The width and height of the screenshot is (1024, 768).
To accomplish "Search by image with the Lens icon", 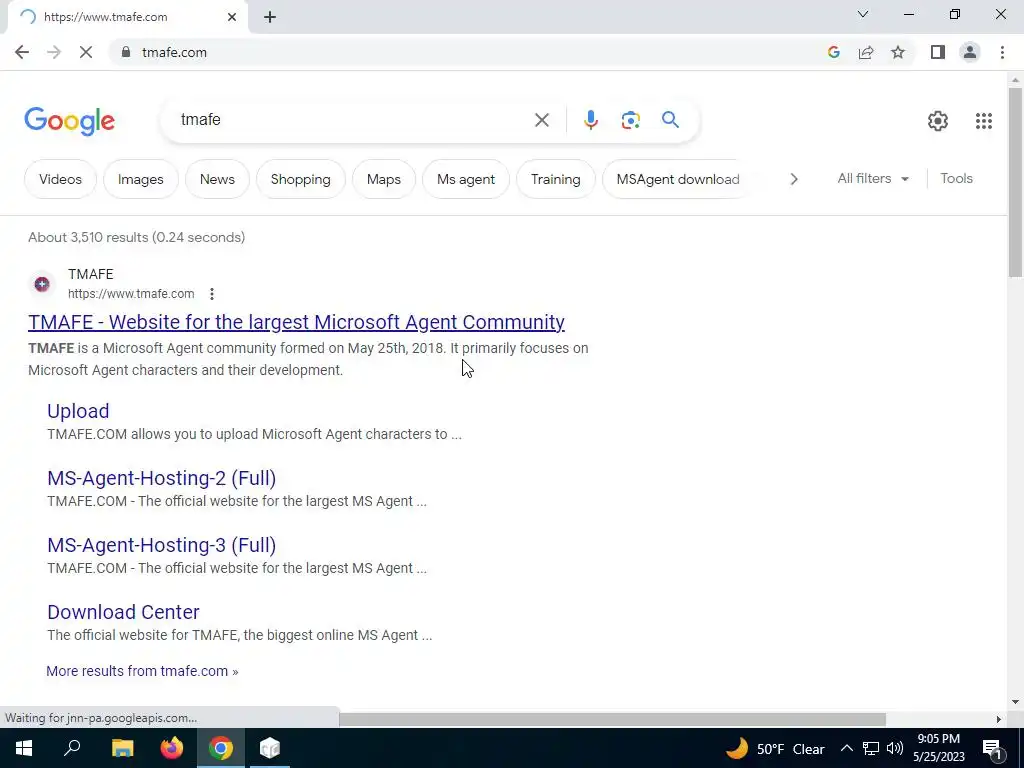I will click(630, 120).
